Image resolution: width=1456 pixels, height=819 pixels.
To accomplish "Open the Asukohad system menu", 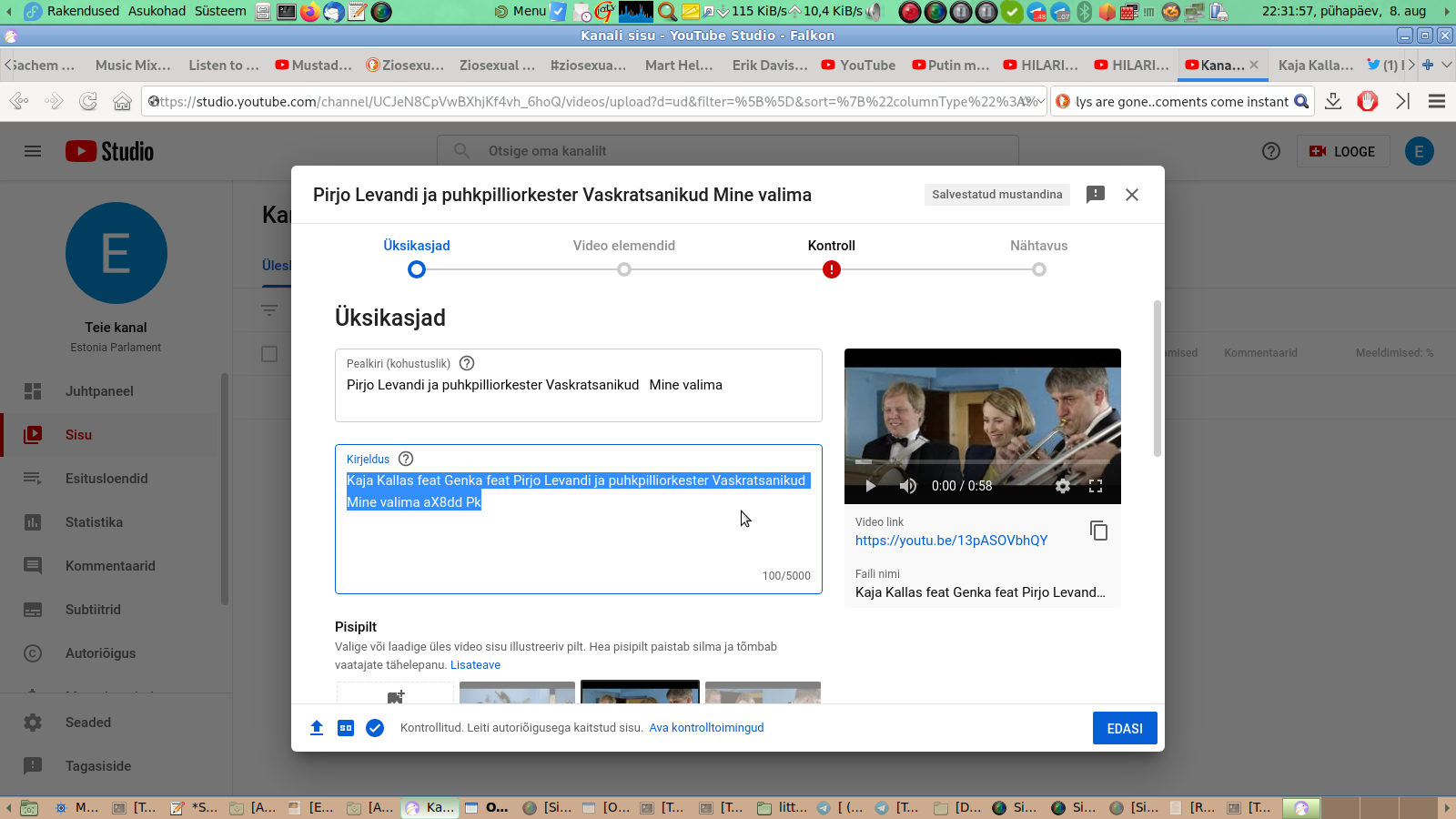I will click(157, 11).
